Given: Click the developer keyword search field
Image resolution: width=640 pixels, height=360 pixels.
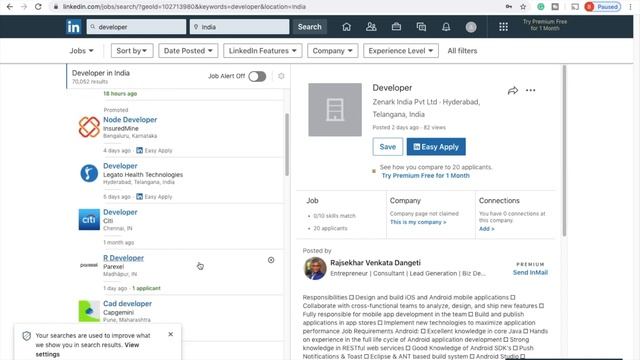Looking at the screenshot, I should 136,27.
